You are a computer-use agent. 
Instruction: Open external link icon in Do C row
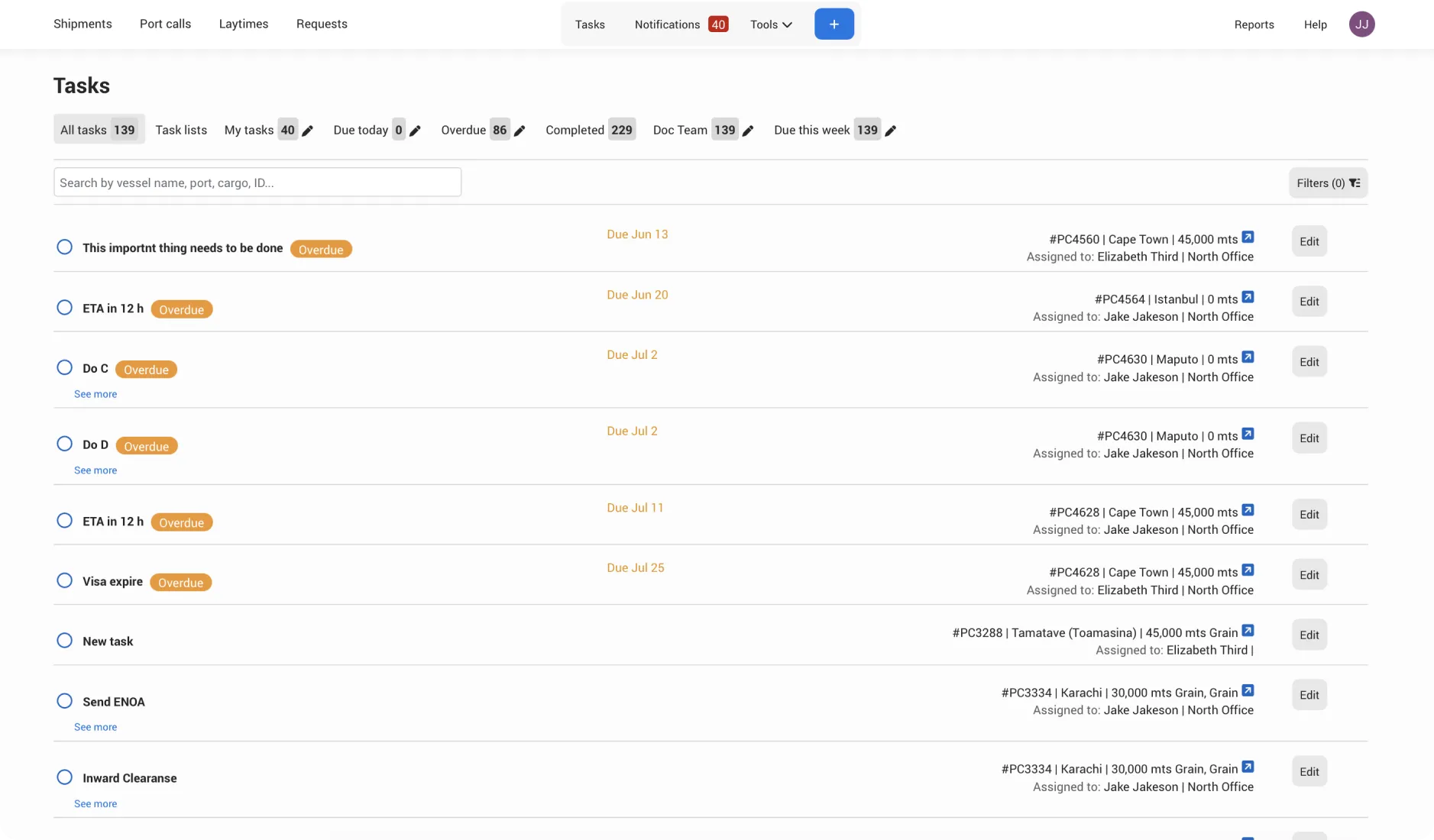[1248, 357]
